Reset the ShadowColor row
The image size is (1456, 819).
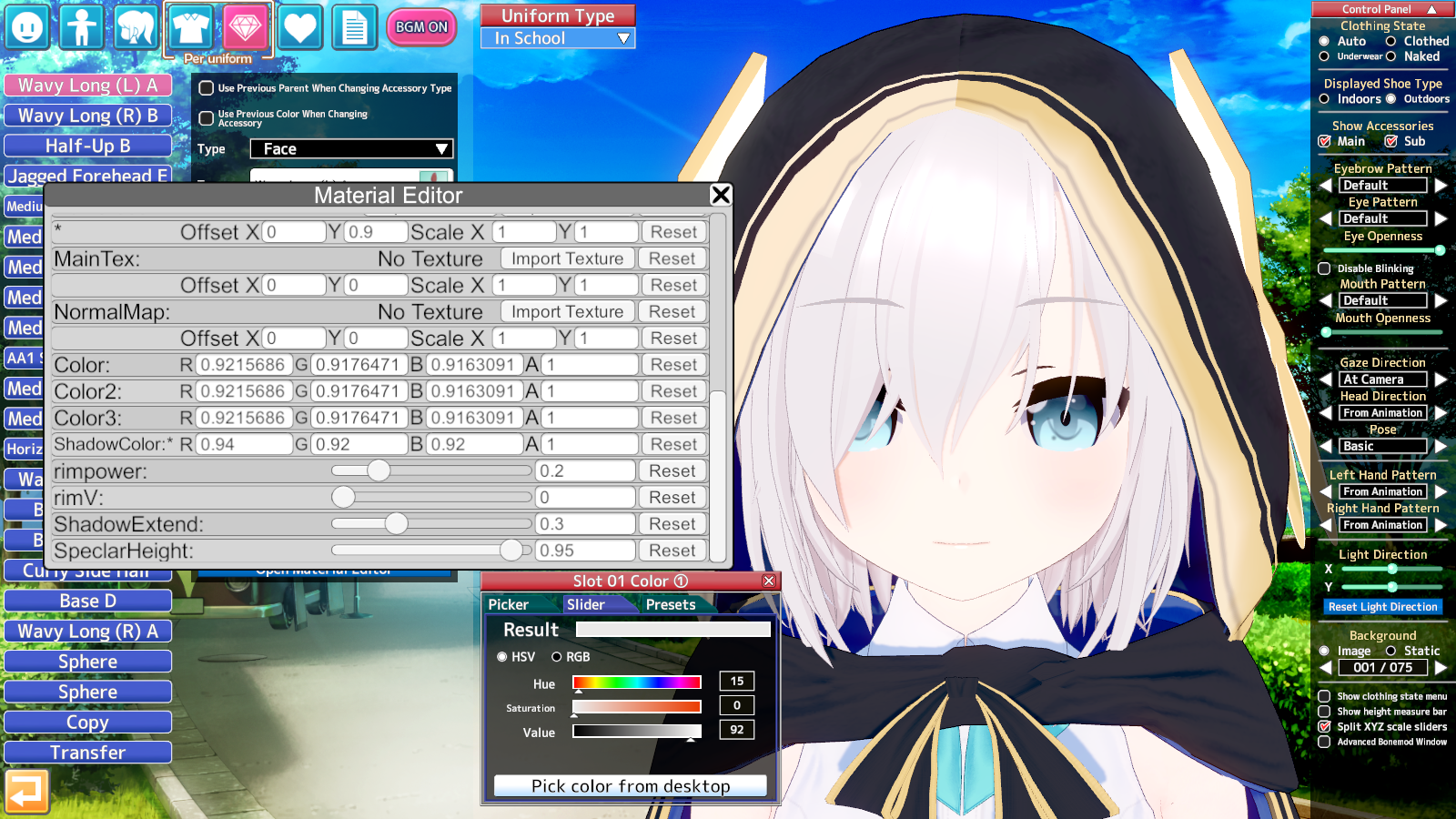pos(673,444)
